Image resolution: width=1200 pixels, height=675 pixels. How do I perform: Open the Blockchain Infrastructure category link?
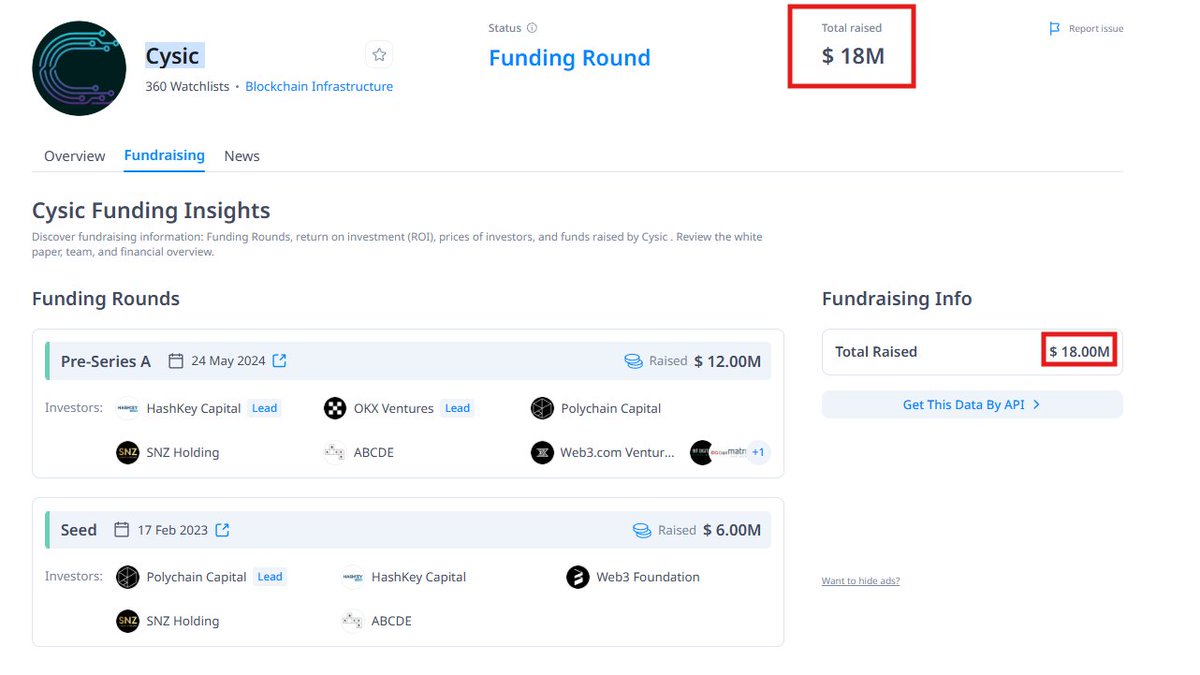(x=319, y=87)
